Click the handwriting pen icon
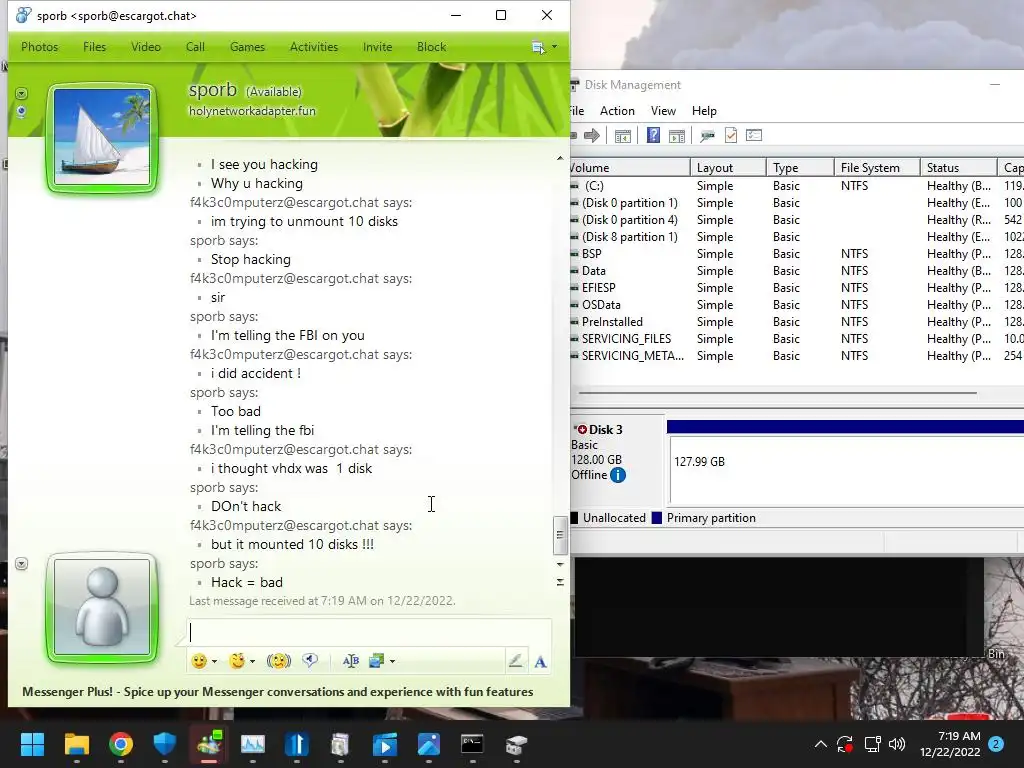The width and height of the screenshot is (1024, 768). coord(515,661)
